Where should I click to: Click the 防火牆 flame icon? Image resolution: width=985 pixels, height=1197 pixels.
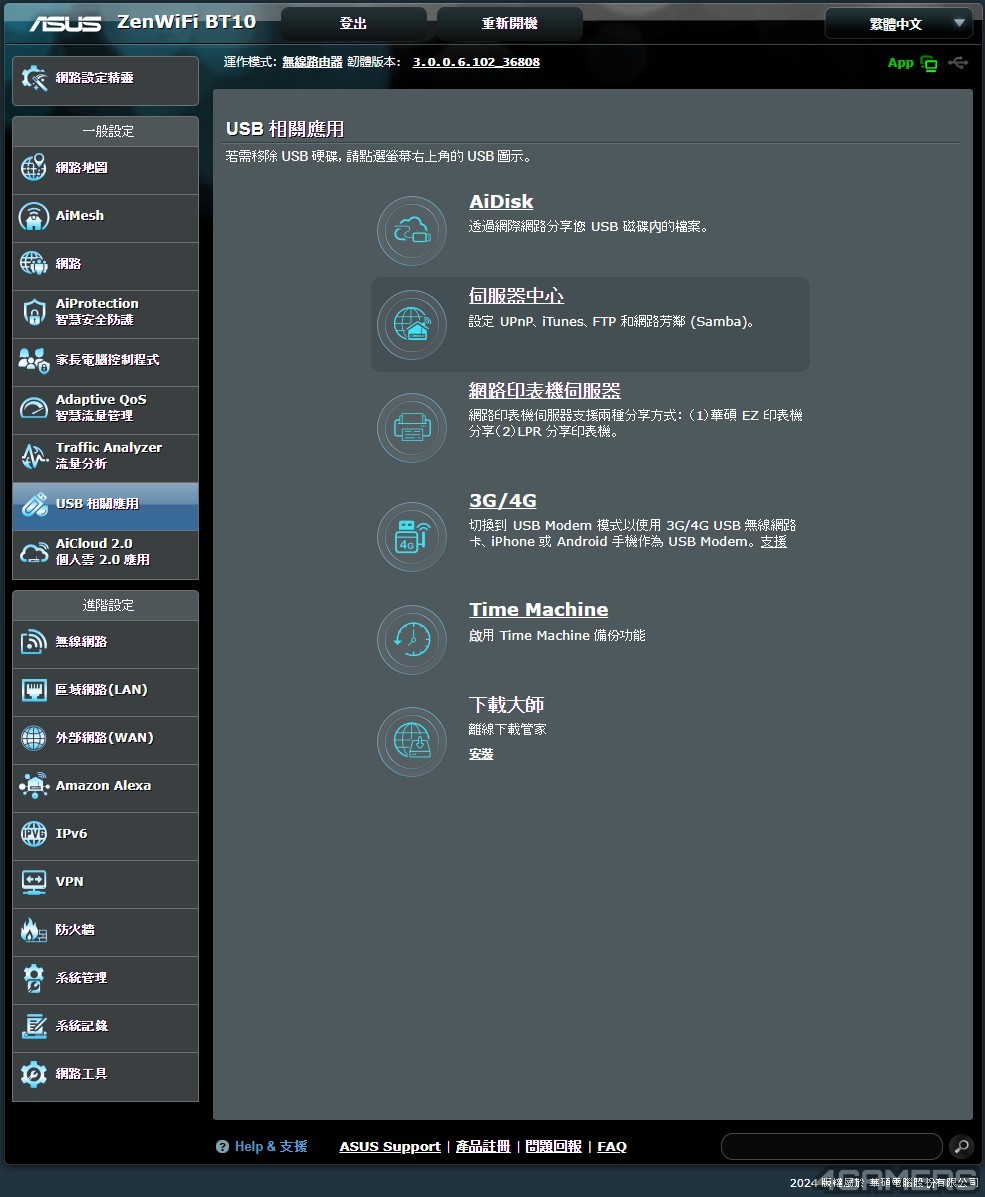pos(34,930)
